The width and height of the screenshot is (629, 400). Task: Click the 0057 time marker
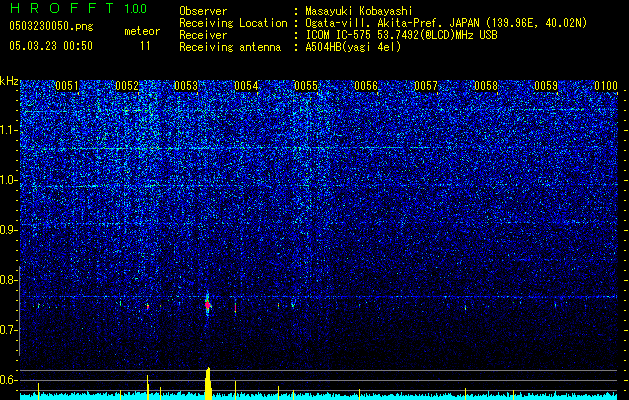click(x=426, y=86)
